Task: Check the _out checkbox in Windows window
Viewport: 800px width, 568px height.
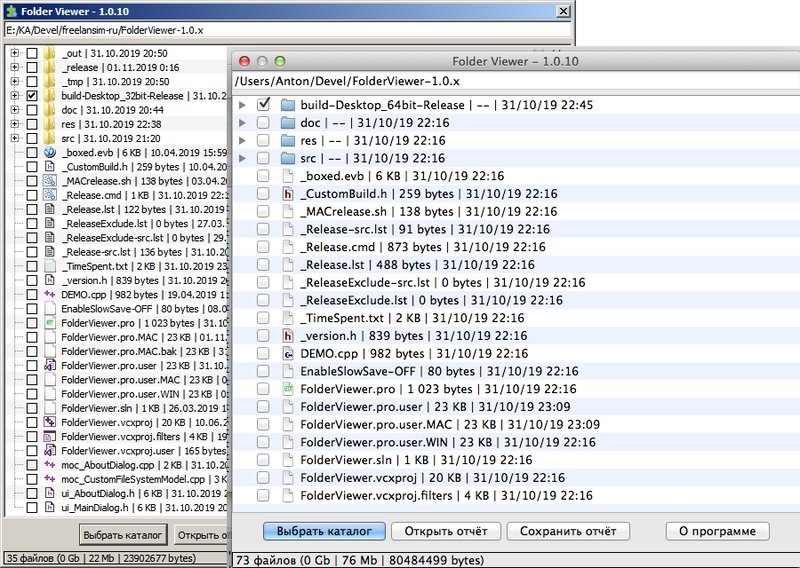Action: pos(32,53)
